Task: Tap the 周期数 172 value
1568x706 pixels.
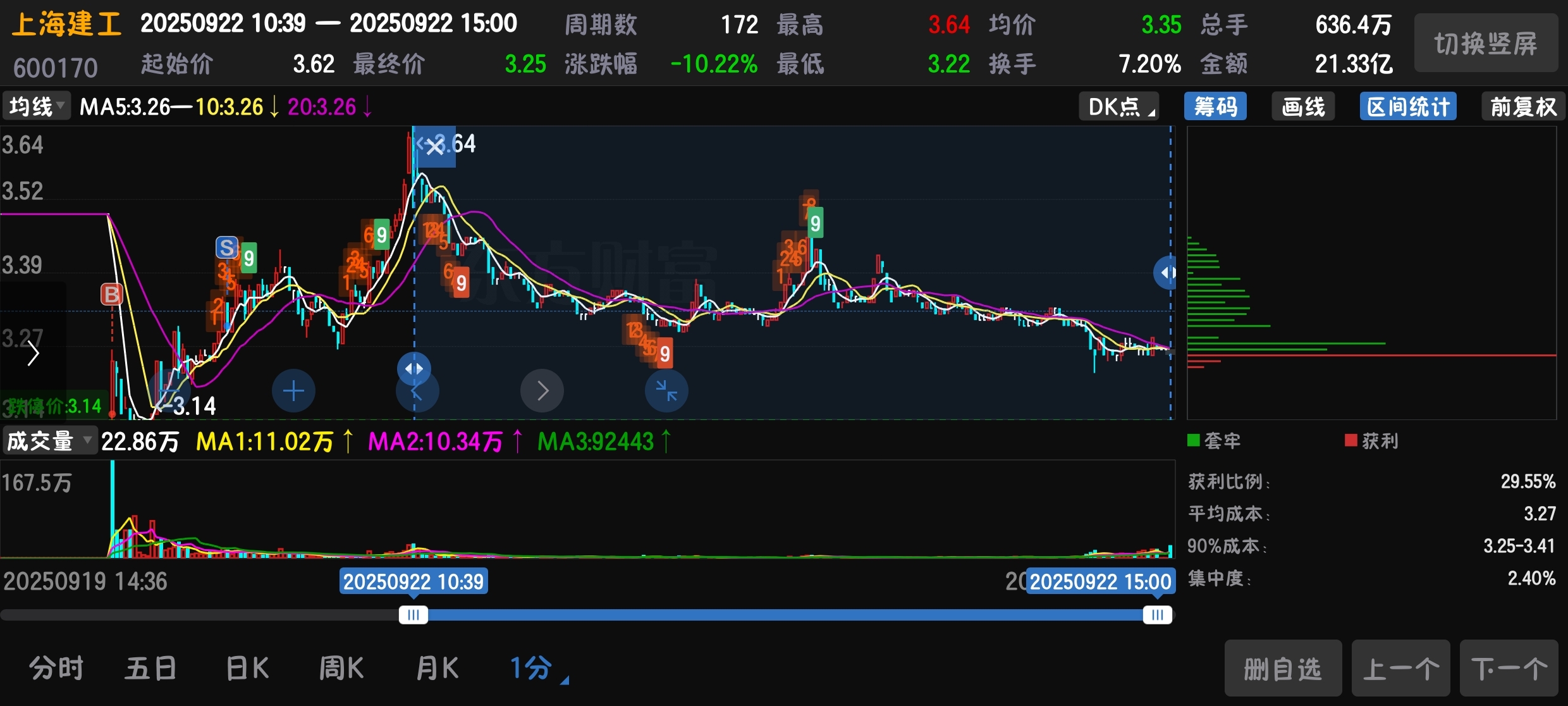Action: pos(740,25)
